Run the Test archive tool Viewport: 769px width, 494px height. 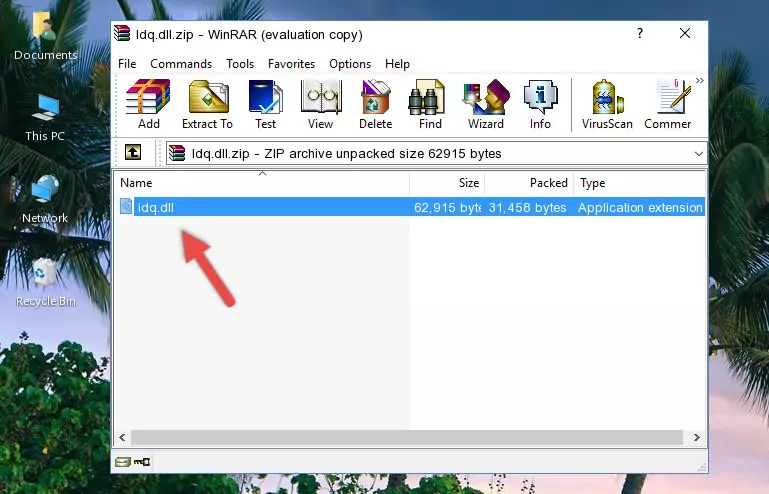point(265,104)
